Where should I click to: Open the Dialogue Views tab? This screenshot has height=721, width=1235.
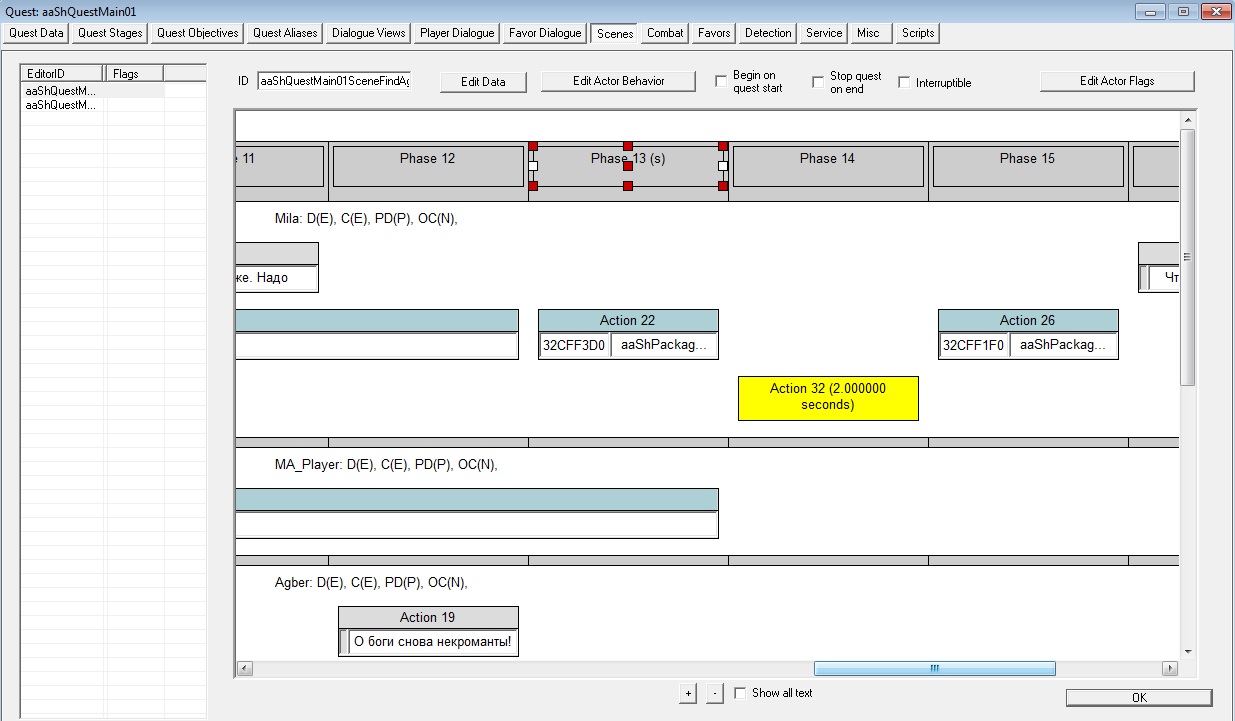coord(368,33)
